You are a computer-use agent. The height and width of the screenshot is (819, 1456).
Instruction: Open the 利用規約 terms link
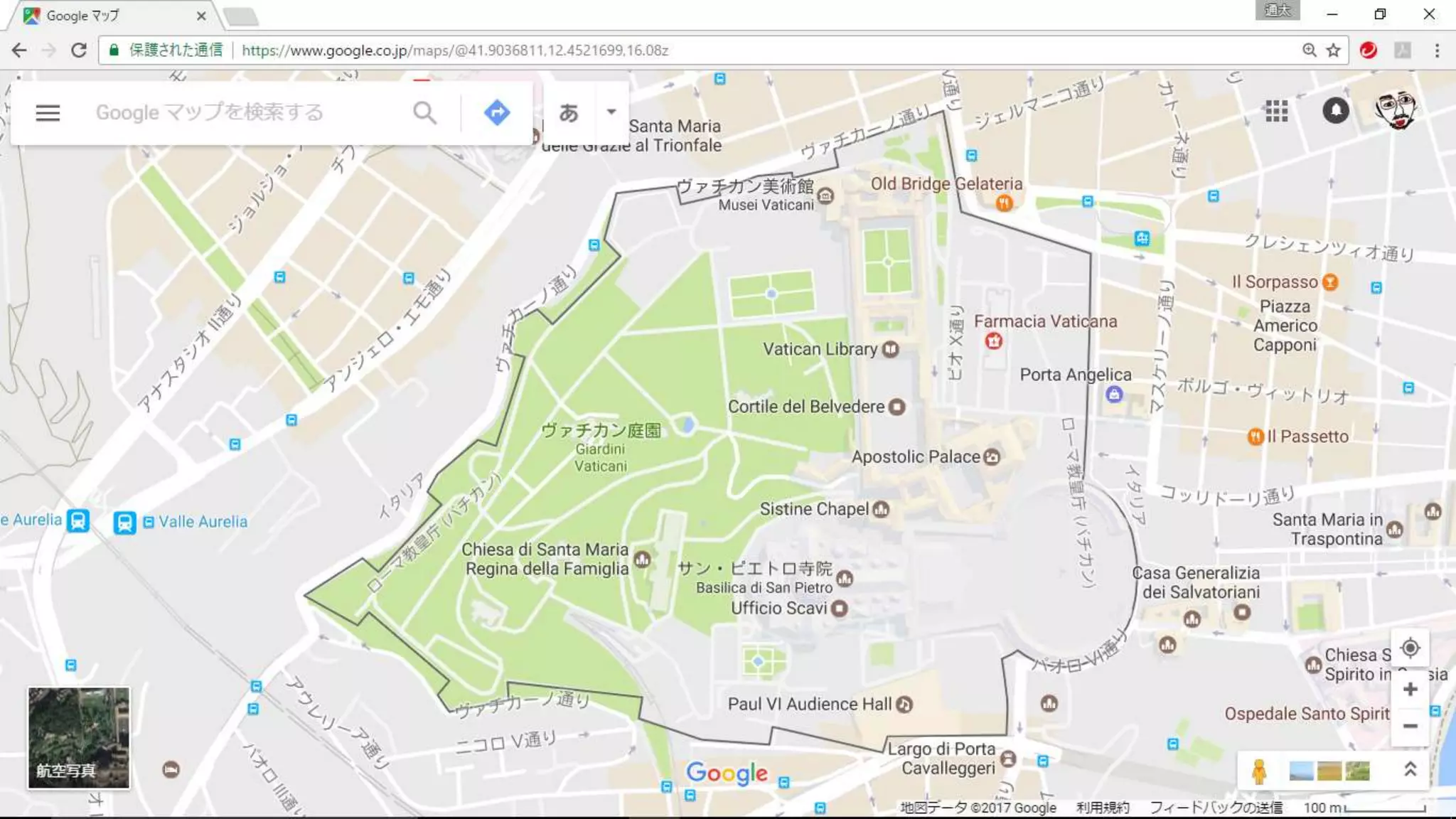[1102, 808]
